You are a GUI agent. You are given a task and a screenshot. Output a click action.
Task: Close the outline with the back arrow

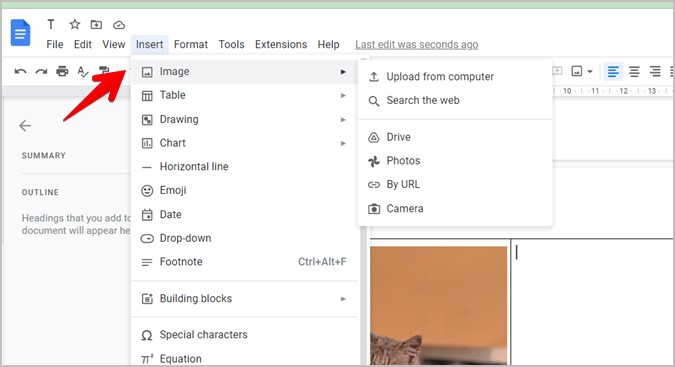(x=25, y=126)
